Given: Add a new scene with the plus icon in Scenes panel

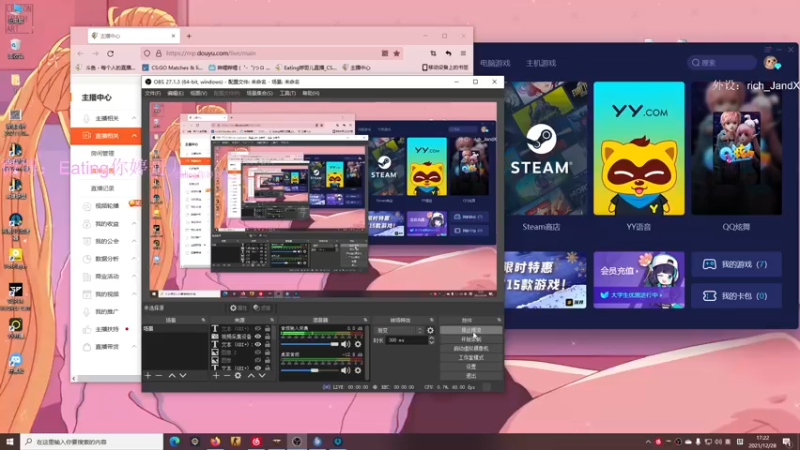Looking at the screenshot, I should point(148,376).
